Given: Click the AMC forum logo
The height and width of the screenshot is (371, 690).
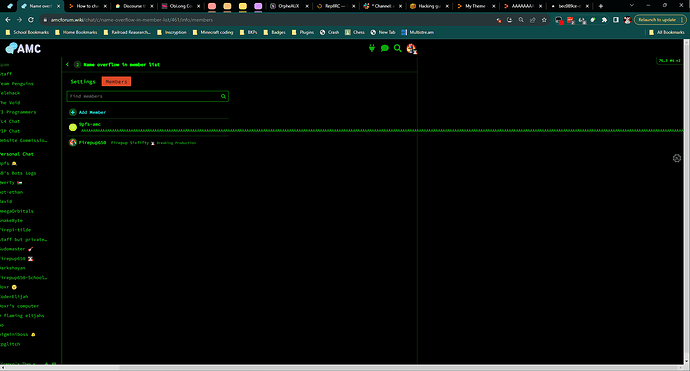Looking at the screenshot, I should 23,48.
